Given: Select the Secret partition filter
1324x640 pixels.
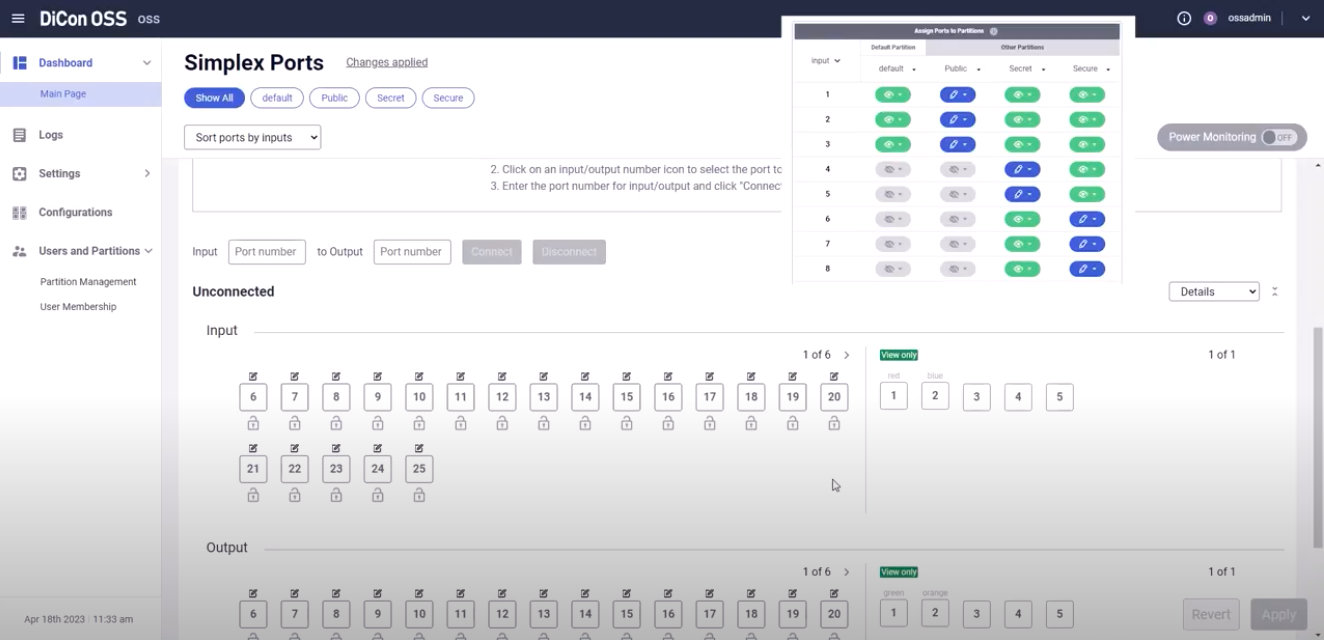Looking at the screenshot, I should tap(390, 98).
